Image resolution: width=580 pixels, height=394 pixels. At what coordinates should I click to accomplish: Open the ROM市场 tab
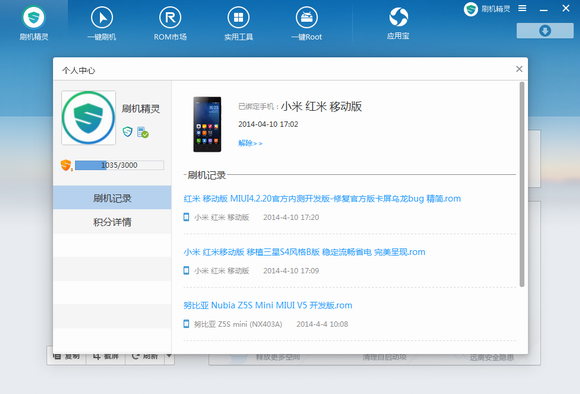[170, 23]
